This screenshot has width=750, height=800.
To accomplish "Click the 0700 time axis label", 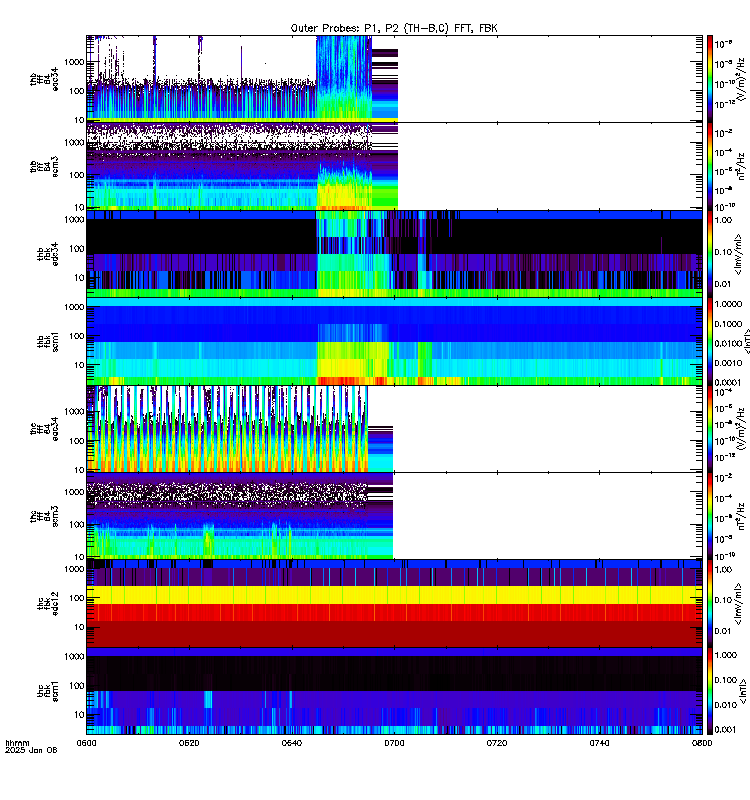I will coord(394,743).
